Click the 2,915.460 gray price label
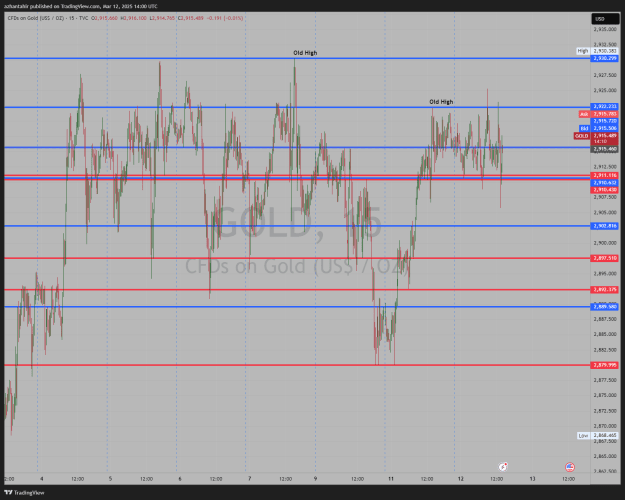The image size is (625, 500). [605, 149]
